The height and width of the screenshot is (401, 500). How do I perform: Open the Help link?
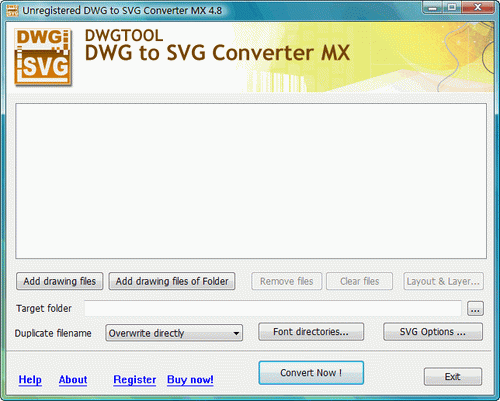[x=30, y=380]
